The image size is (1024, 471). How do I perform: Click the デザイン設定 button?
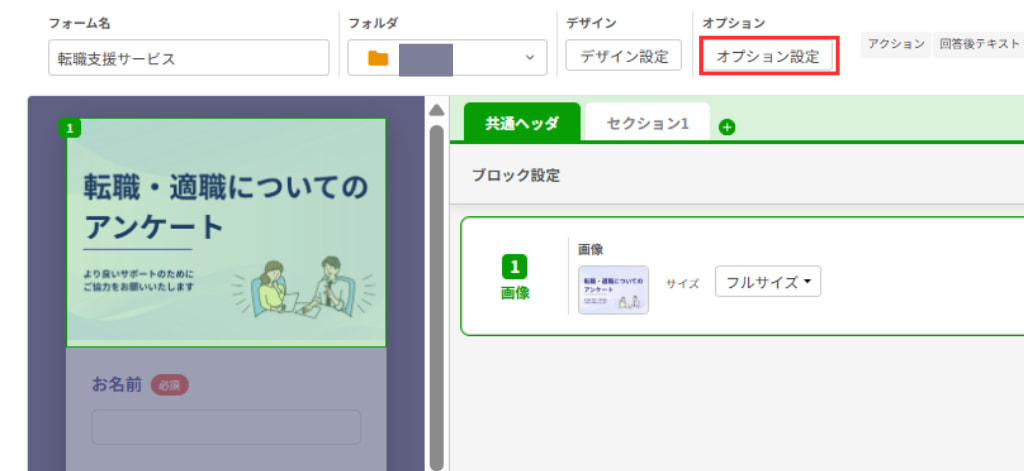pyautogui.click(x=624, y=56)
